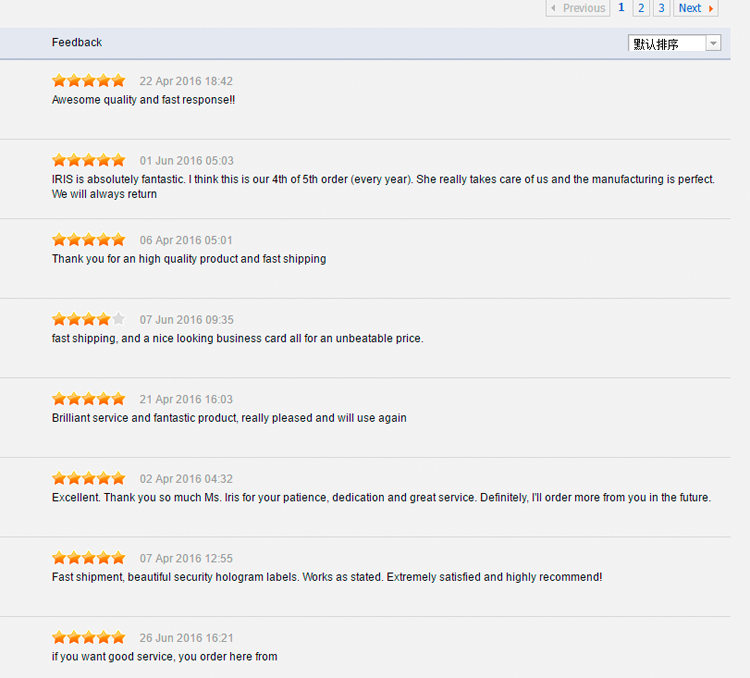Click the stars dated 26 Jun 2016

89,638
